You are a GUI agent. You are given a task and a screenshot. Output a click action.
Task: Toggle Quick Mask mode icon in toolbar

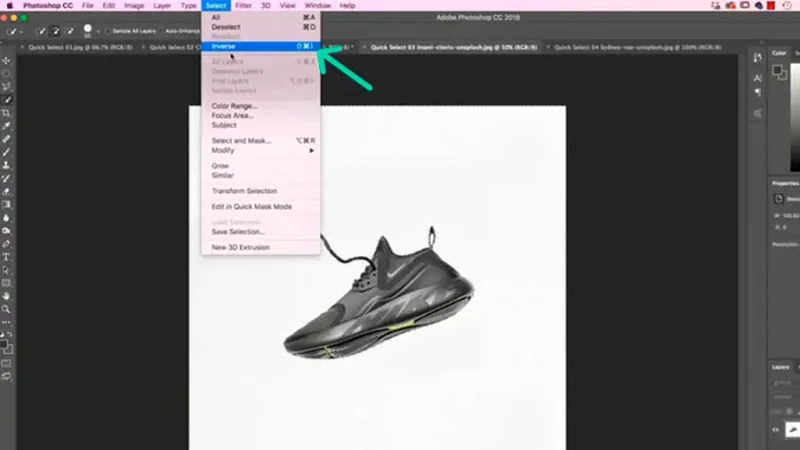(6, 364)
